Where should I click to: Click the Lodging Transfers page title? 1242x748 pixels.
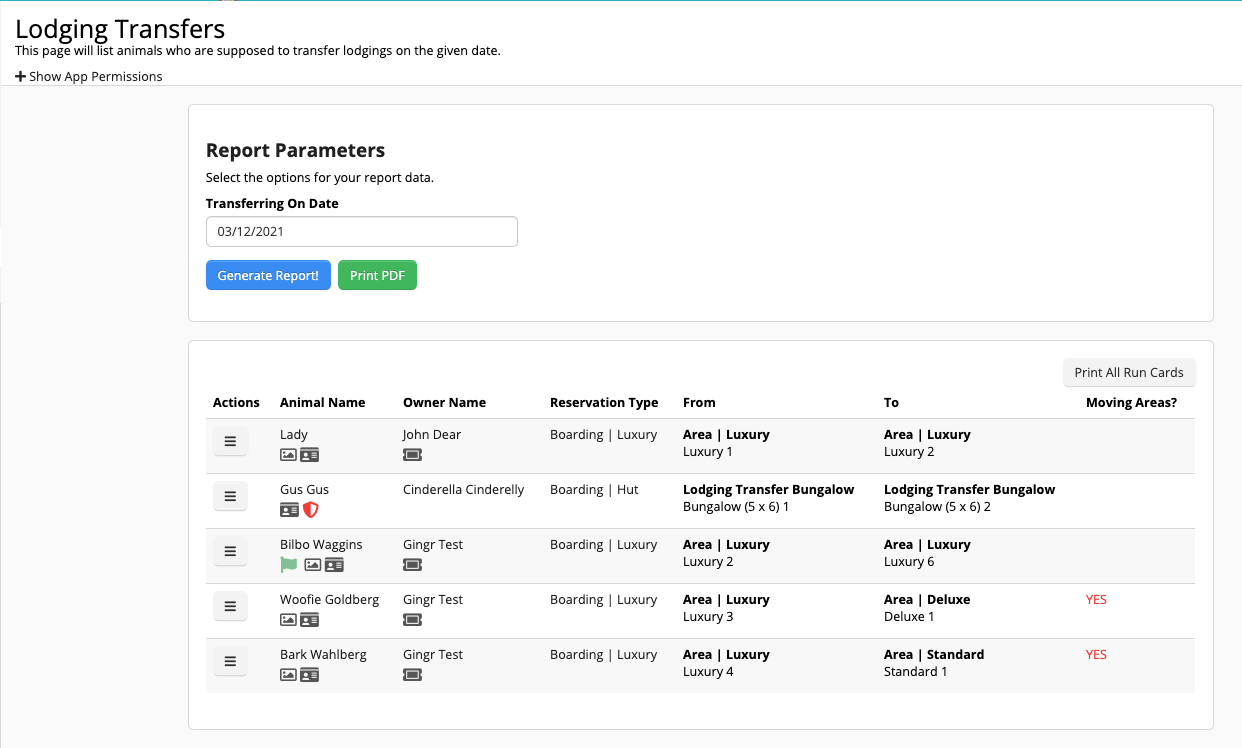coord(120,29)
